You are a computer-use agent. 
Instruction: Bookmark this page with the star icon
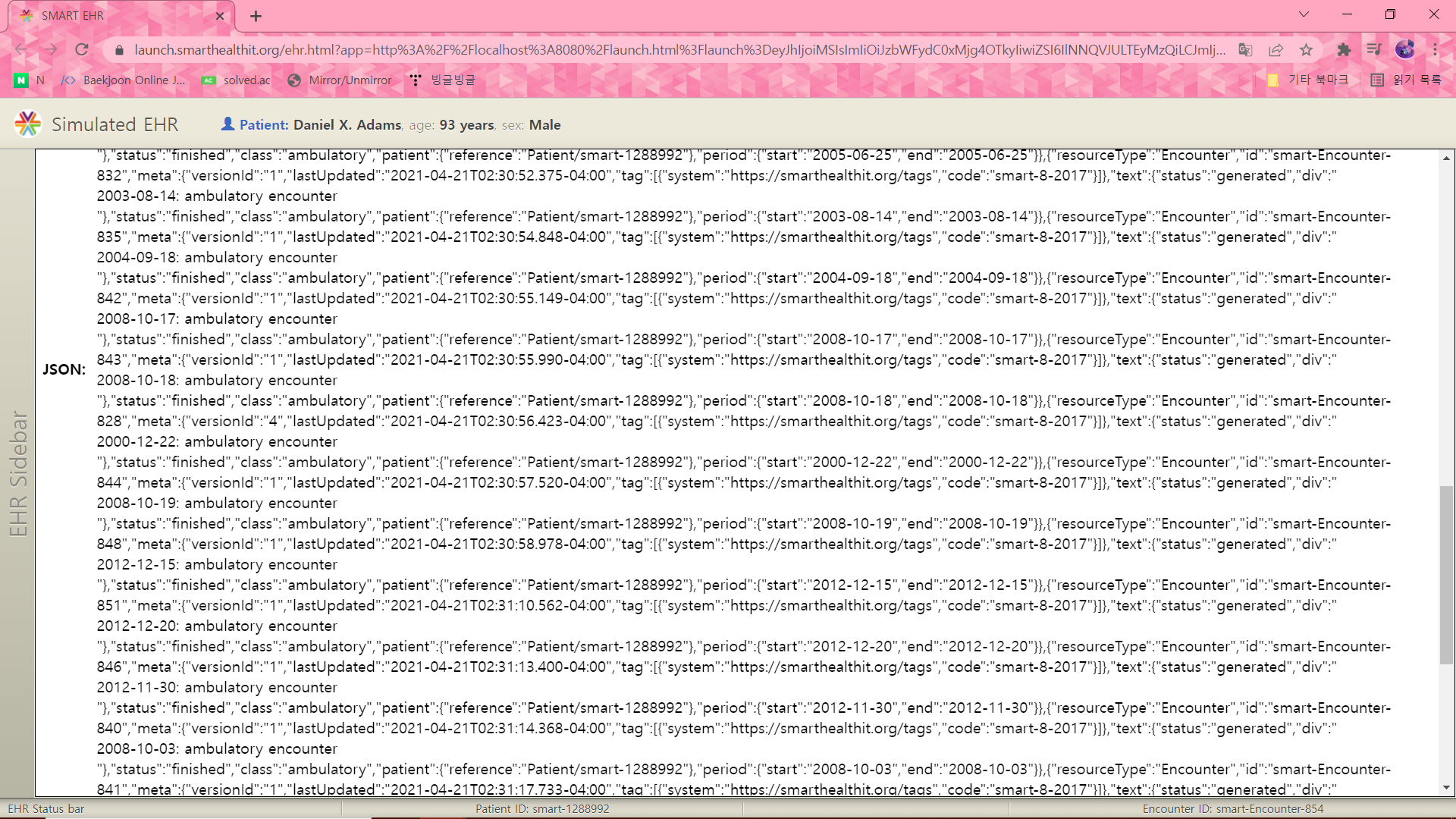[x=1306, y=50]
